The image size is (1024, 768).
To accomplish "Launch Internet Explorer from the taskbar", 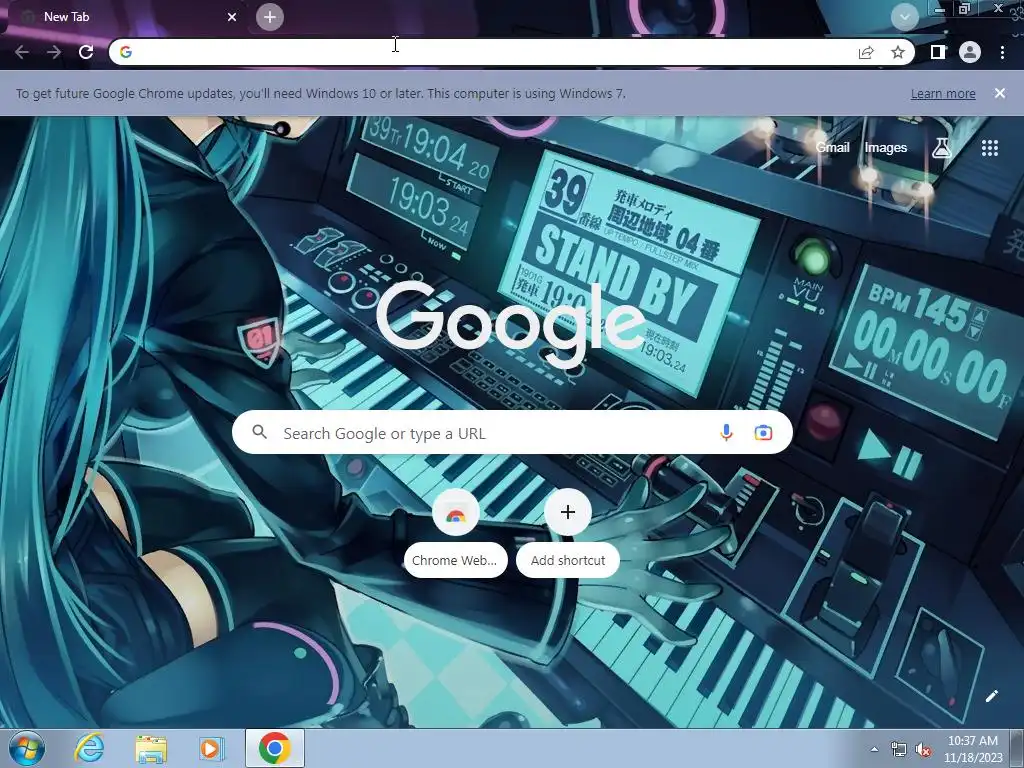I will point(89,748).
